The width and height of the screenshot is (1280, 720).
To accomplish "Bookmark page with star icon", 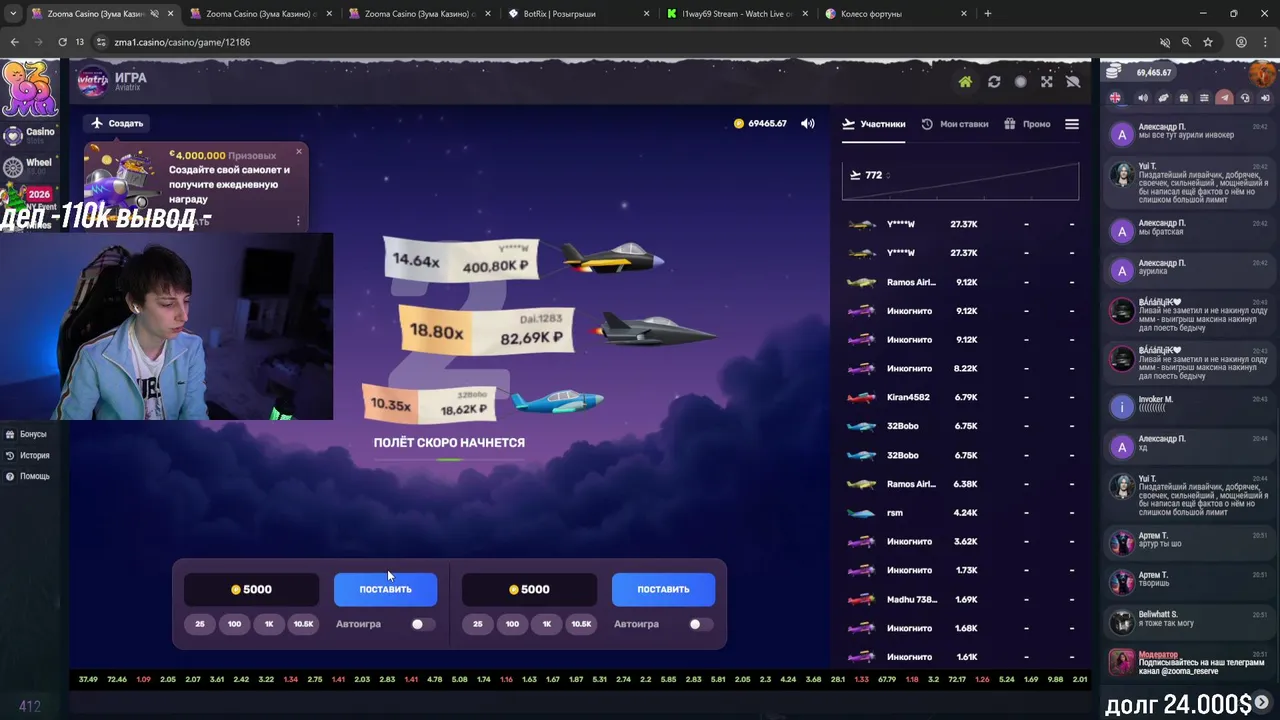I will point(1208,42).
